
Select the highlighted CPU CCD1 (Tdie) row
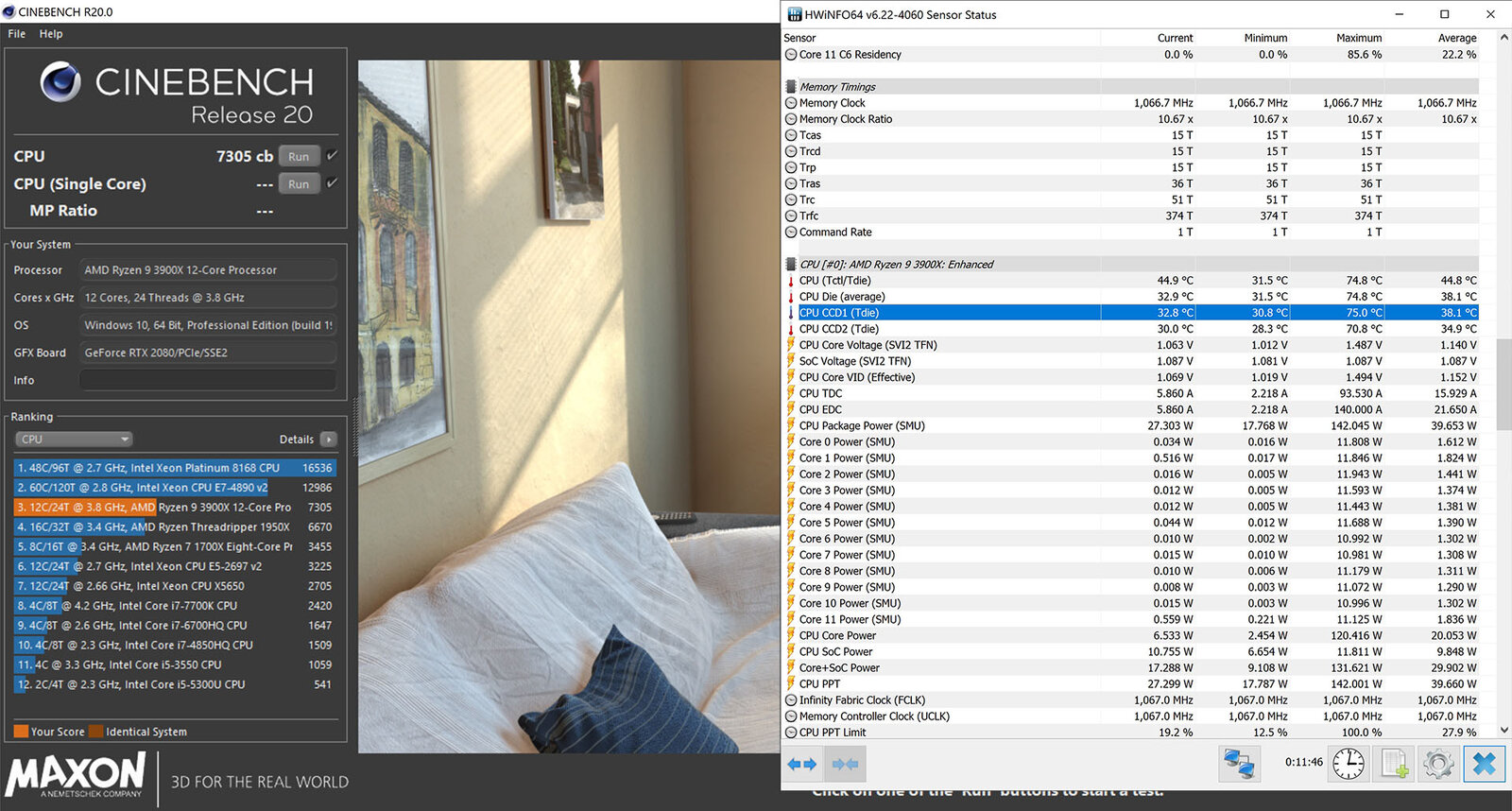1131,313
